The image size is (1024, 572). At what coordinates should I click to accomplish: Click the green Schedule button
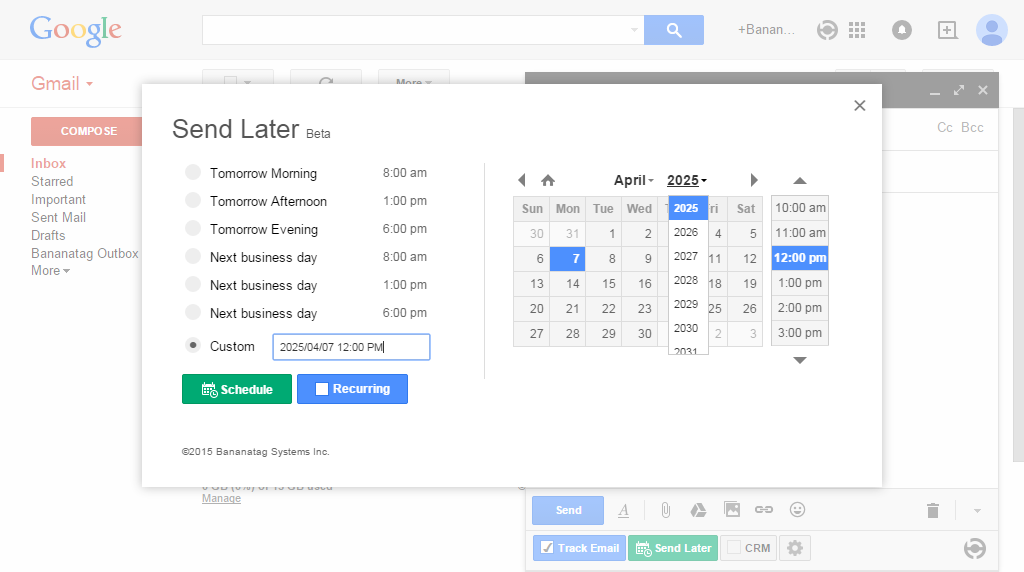click(x=237, y=389)
